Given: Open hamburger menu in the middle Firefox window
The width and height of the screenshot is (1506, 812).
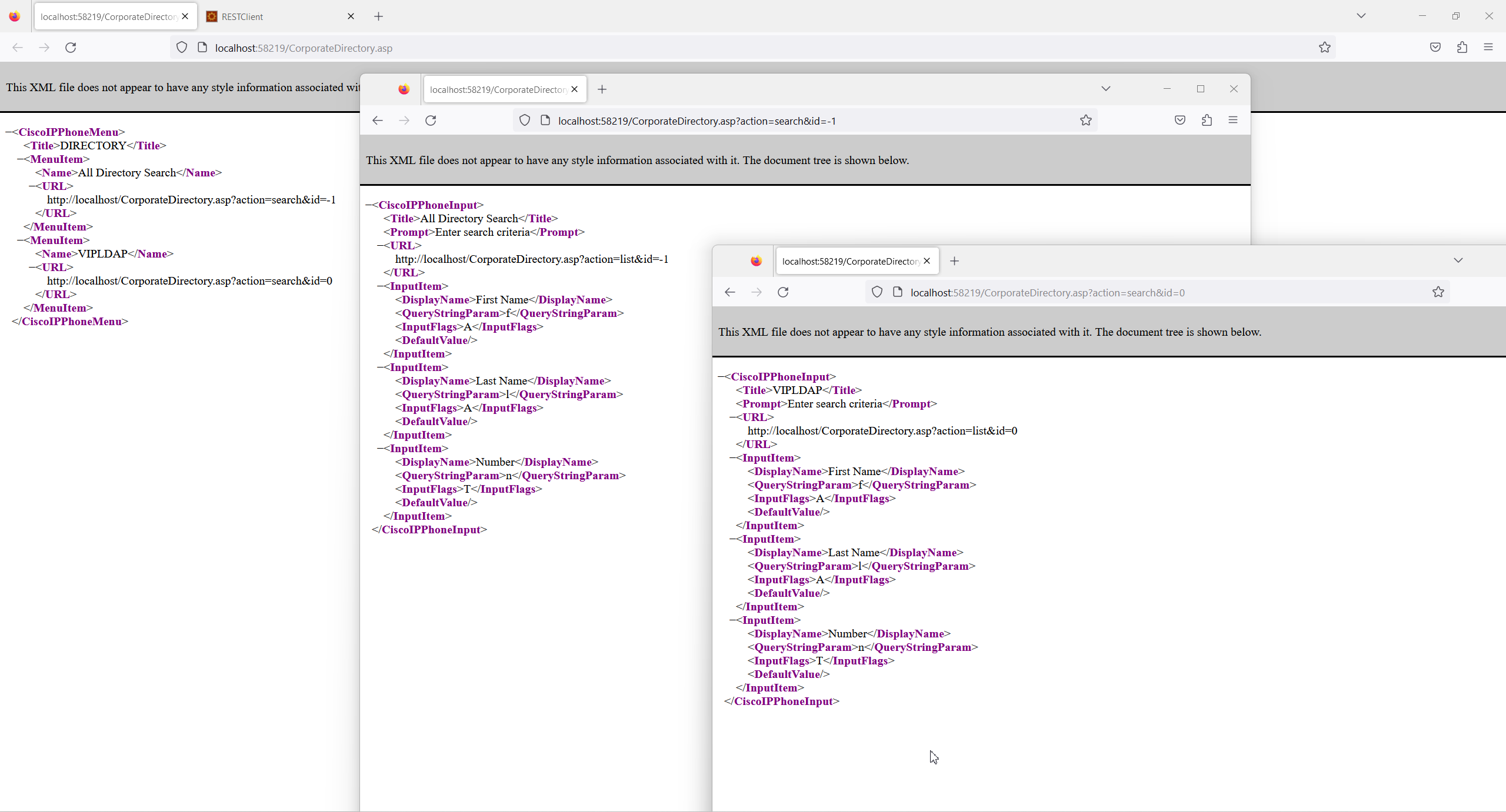Looking at the screenshot, I should [1233, 121].
